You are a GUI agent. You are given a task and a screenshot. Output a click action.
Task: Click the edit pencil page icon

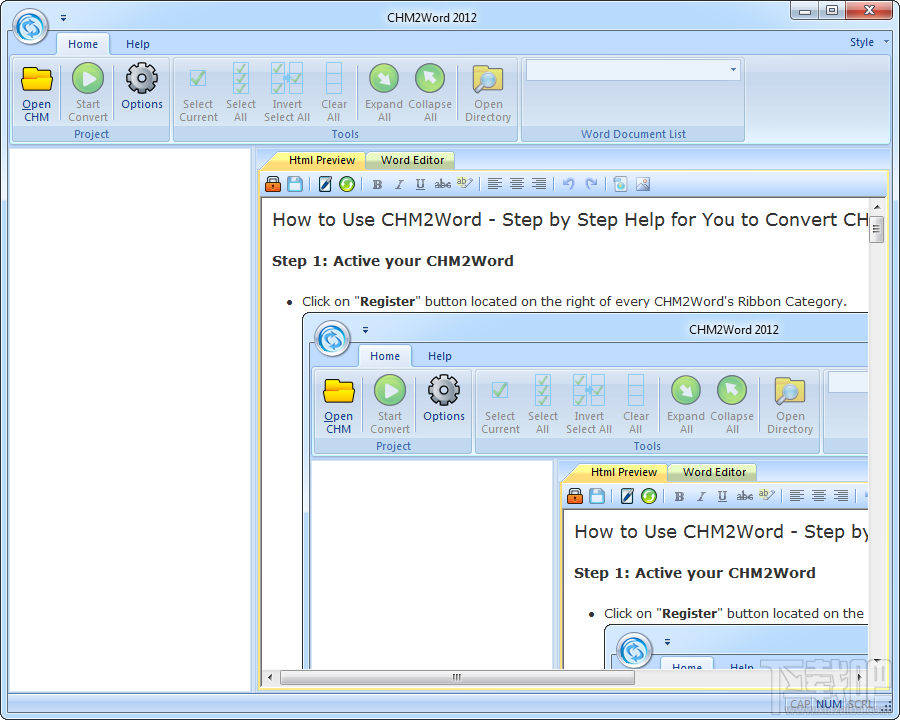325,184
